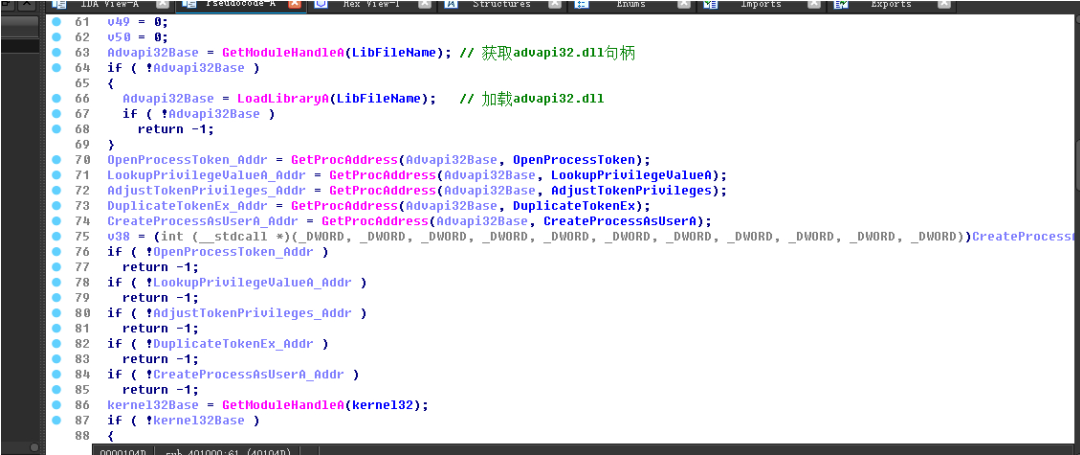
Task: Toggle breakpoint dot on line 86
Action: coord(56,405)
